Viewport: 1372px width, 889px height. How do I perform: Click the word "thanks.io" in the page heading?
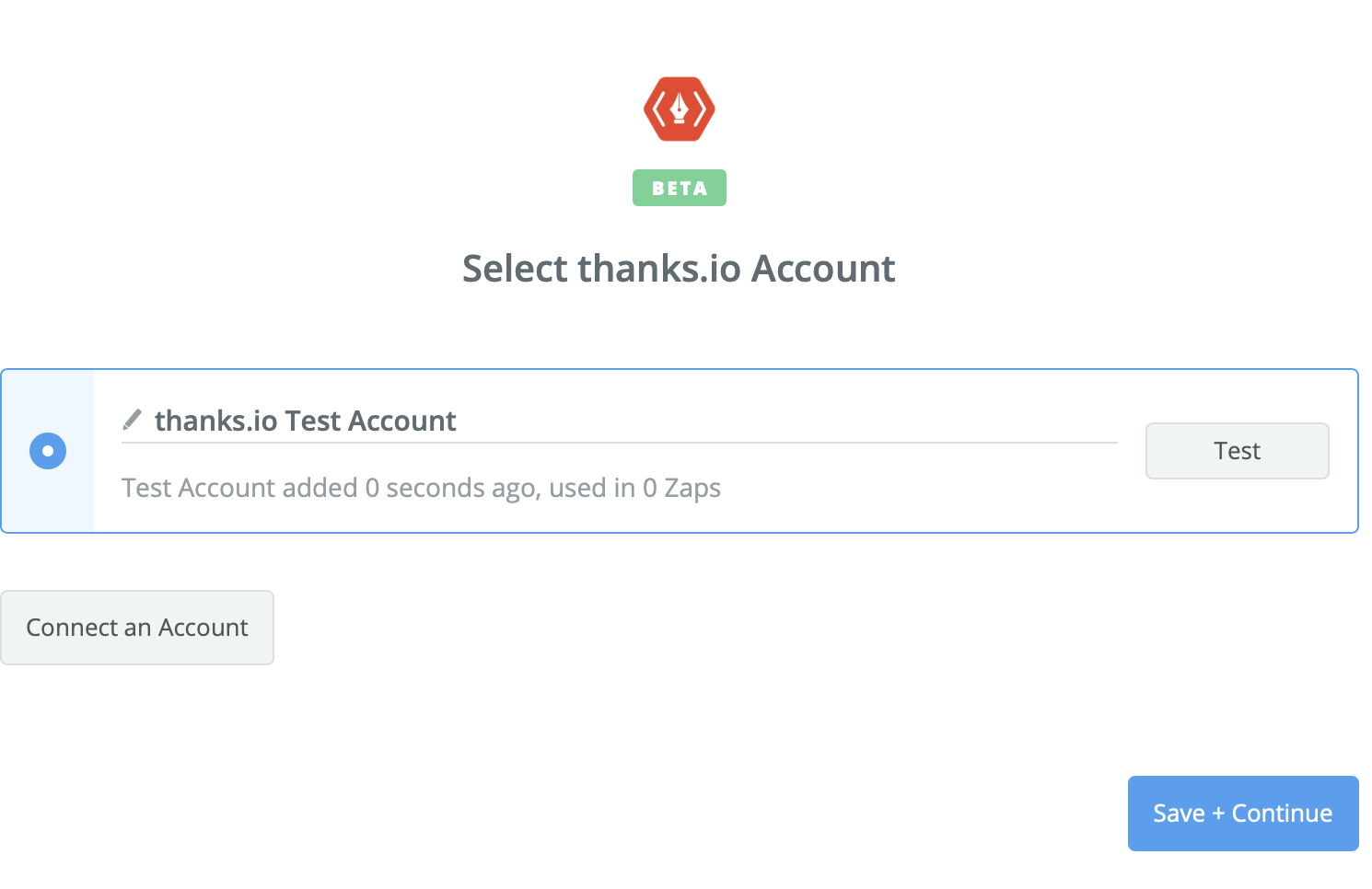click(658, 269)
